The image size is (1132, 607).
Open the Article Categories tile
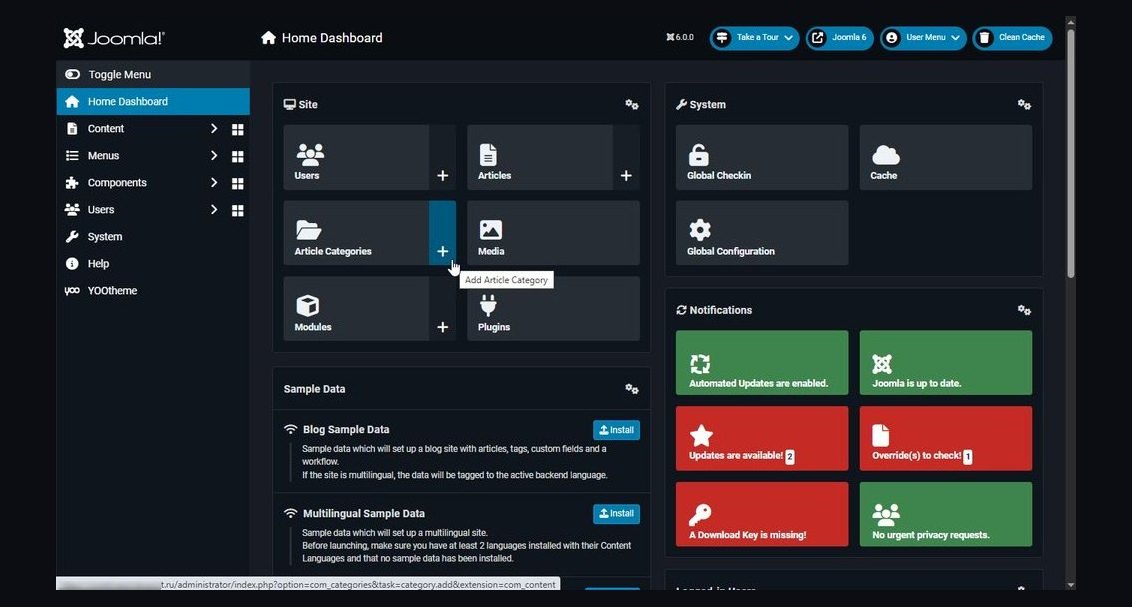(x=356, y=233)
